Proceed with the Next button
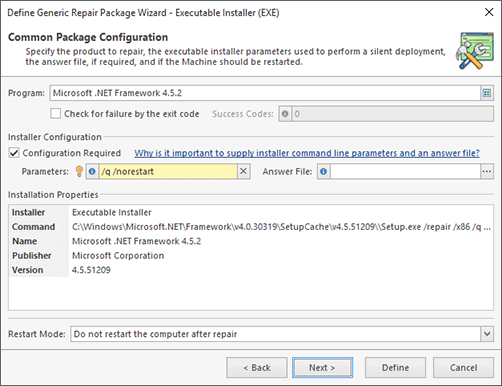This screenshot has width=502, height=386. coord(322,368)
